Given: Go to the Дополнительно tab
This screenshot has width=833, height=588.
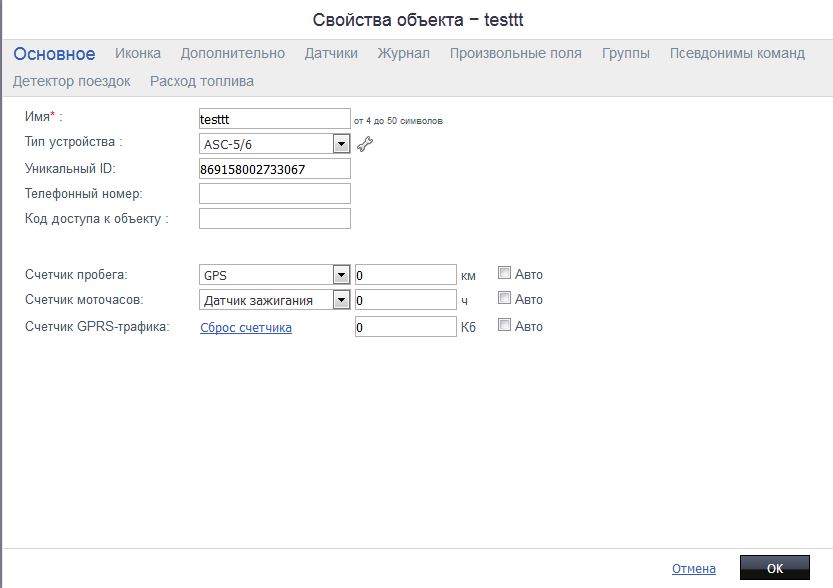Looking at the screenshot, I should [x=233, y=54].
